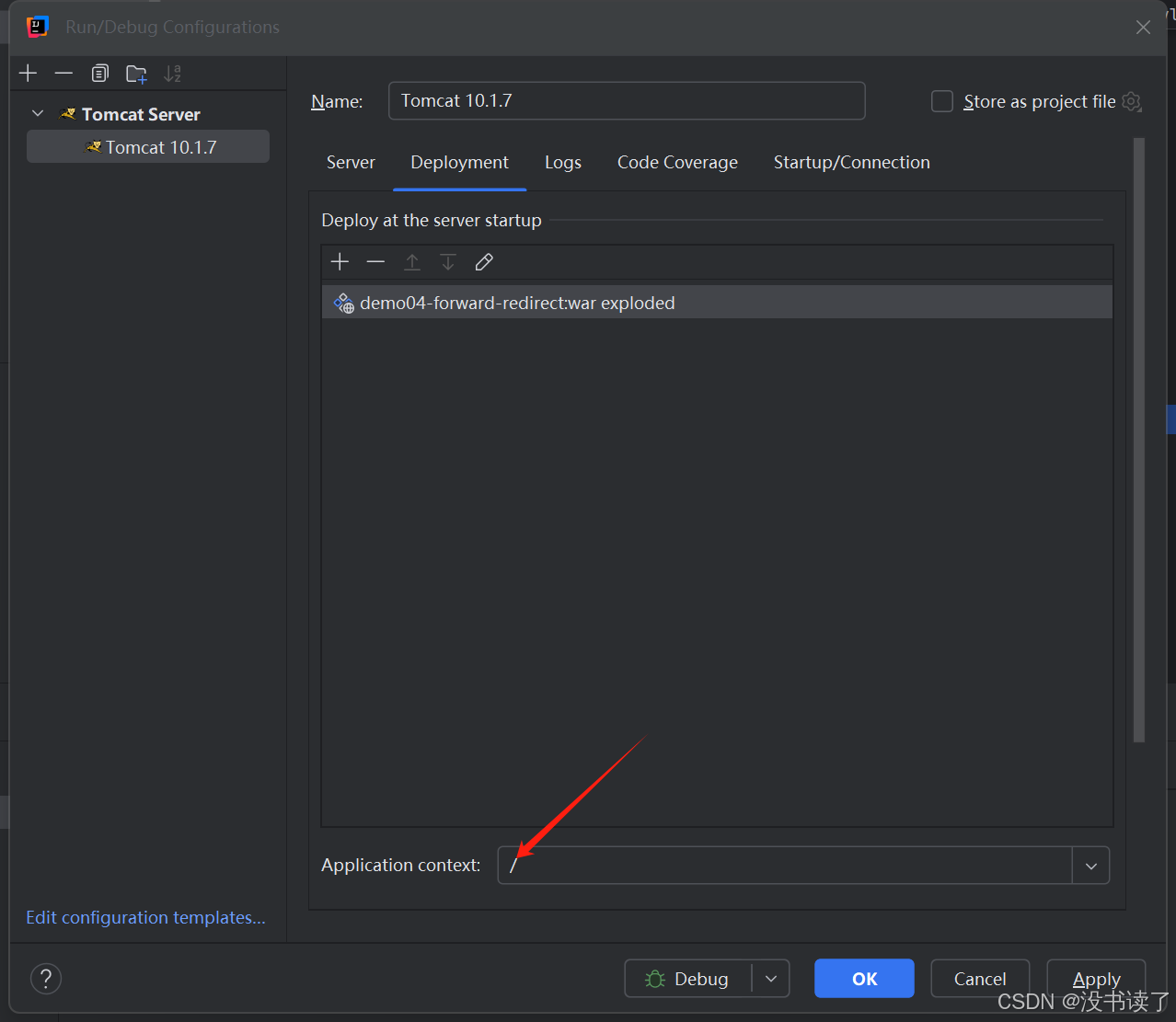Switch to the Code Coverage tab
The image size is (1176, 1022).
pos(677,162)
